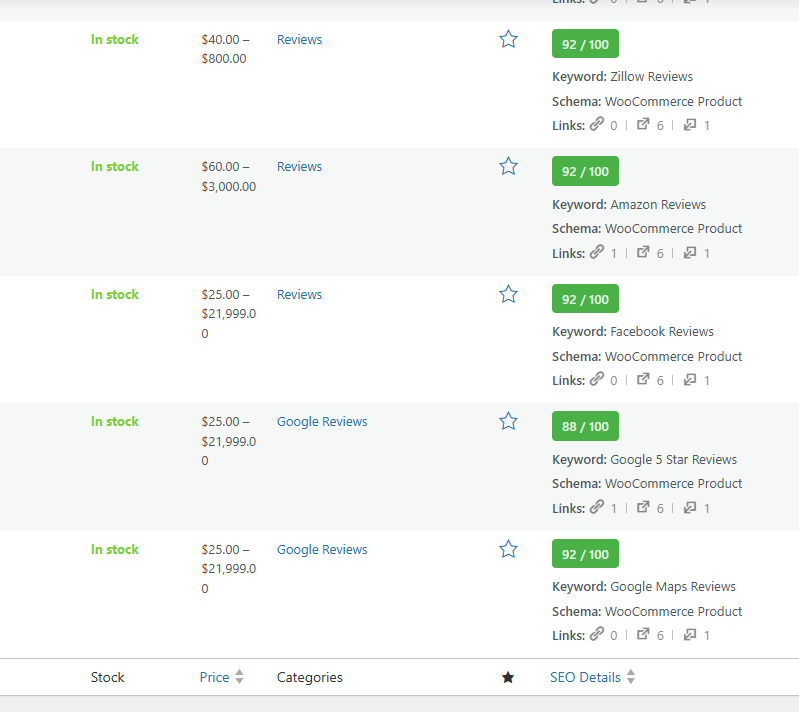
Task: Click external links icon for Google Maps Reviews
Action: pyautogui.click(x=643, y=635)
